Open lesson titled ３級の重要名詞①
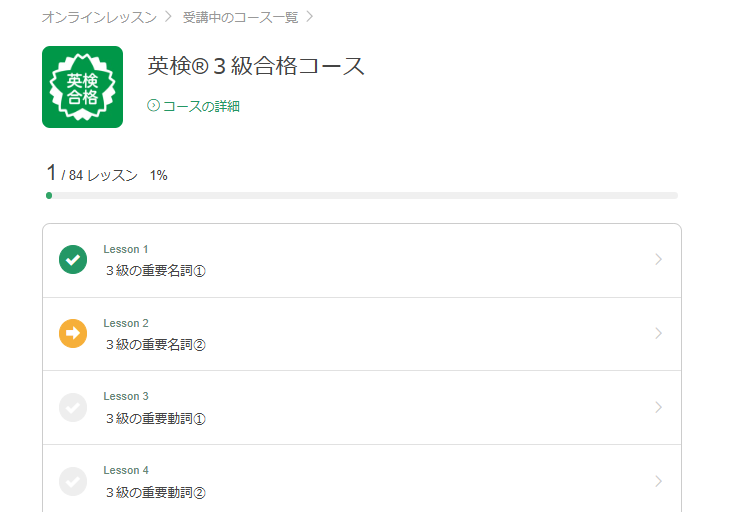The image size is (736, 512). (155, 271)
